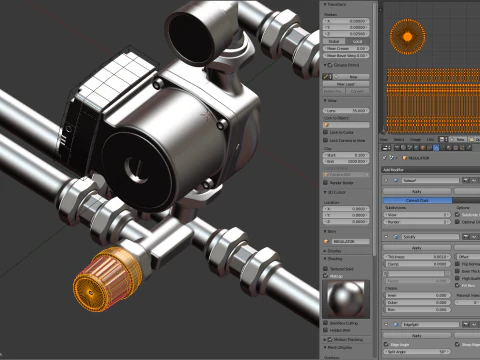Open the UVs menu in UV editor
This screenshot has width=480, height=360.
(x=430, y=140)
